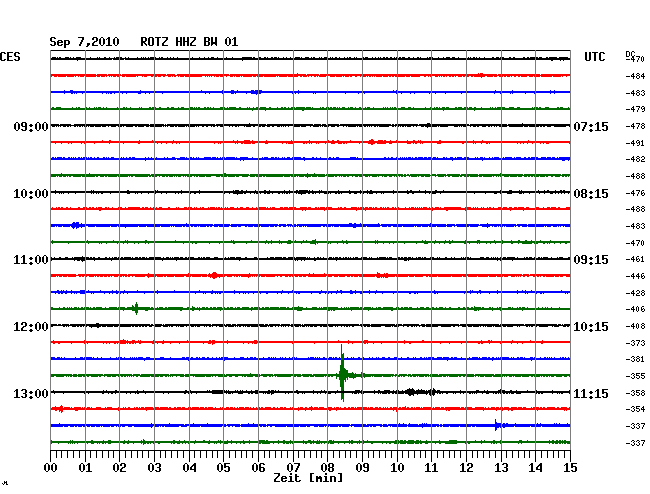650x494 pixels.
Task: Click the small green spike near minute 02.5
Action: pyautogui.click(x=136, y=308)
